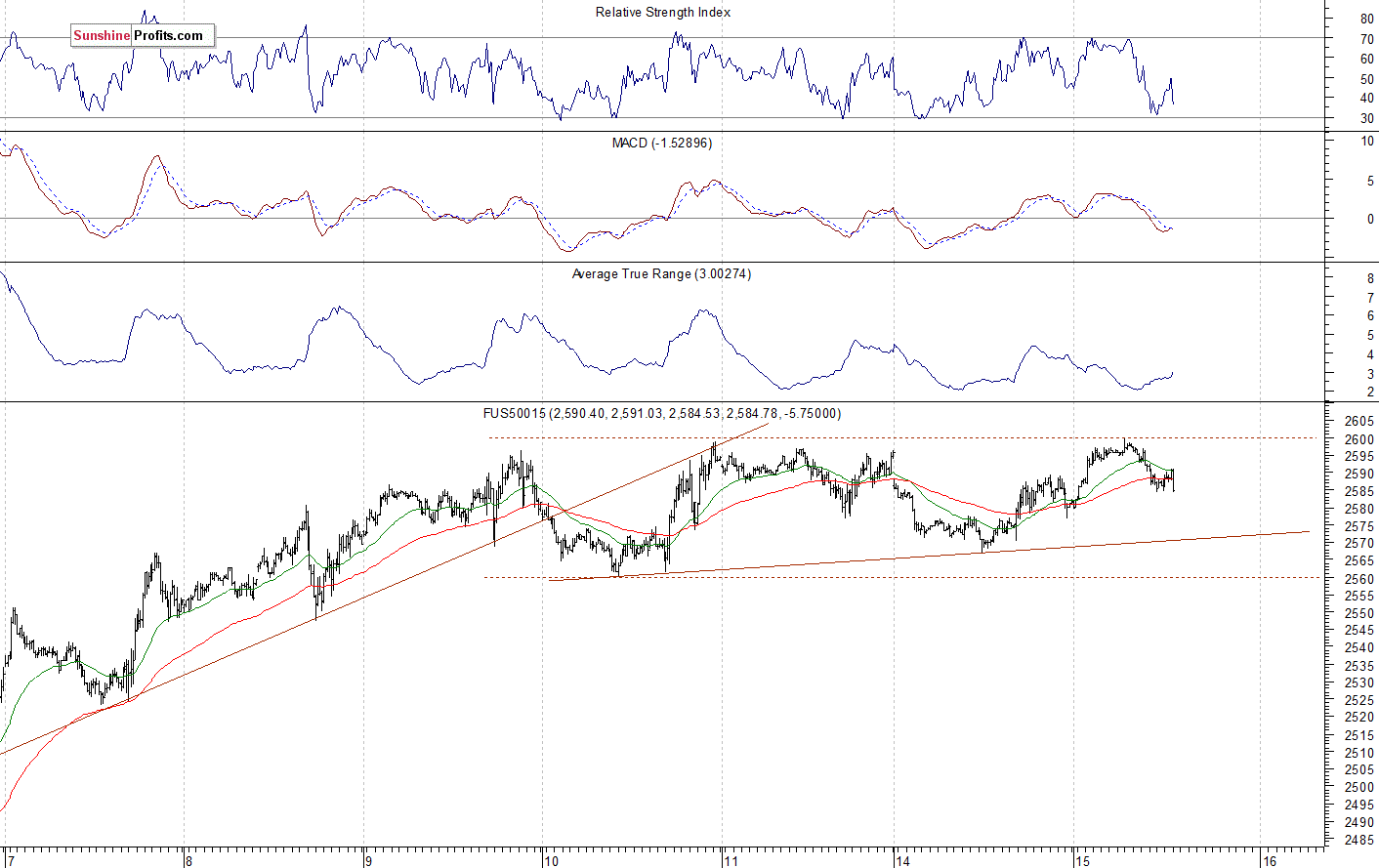Screen dimensions: 1379x868
Task: Click date label 11 on time axis
Action: point(731,861)
